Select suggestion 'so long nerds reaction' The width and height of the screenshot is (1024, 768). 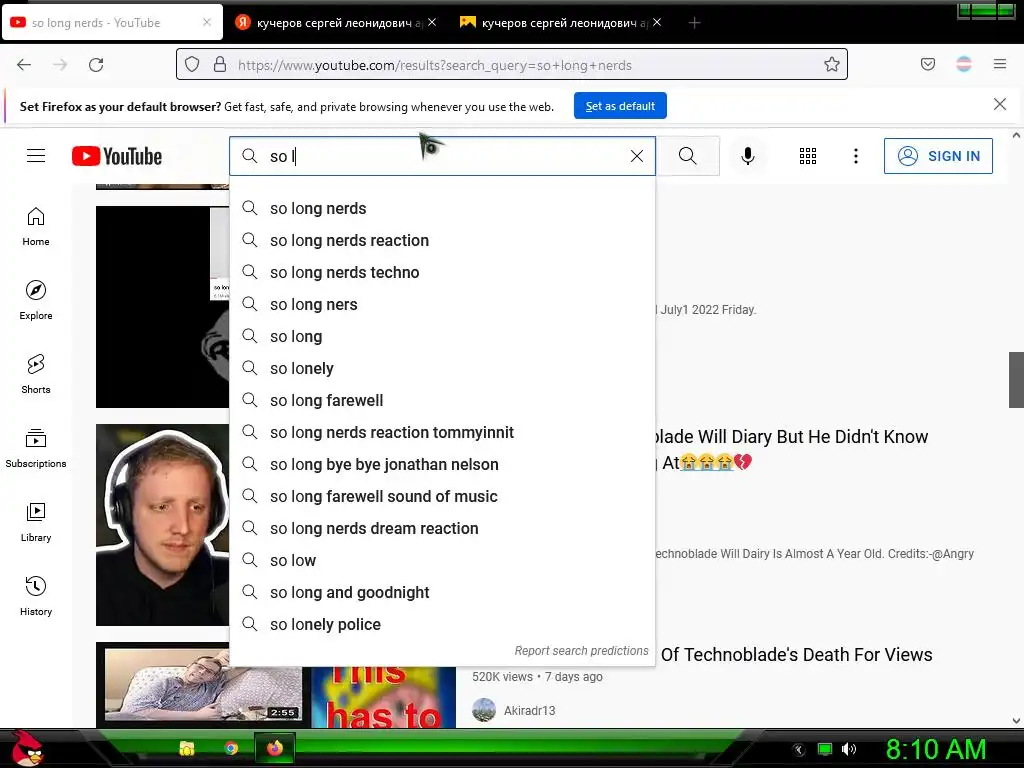coord(442,240)
